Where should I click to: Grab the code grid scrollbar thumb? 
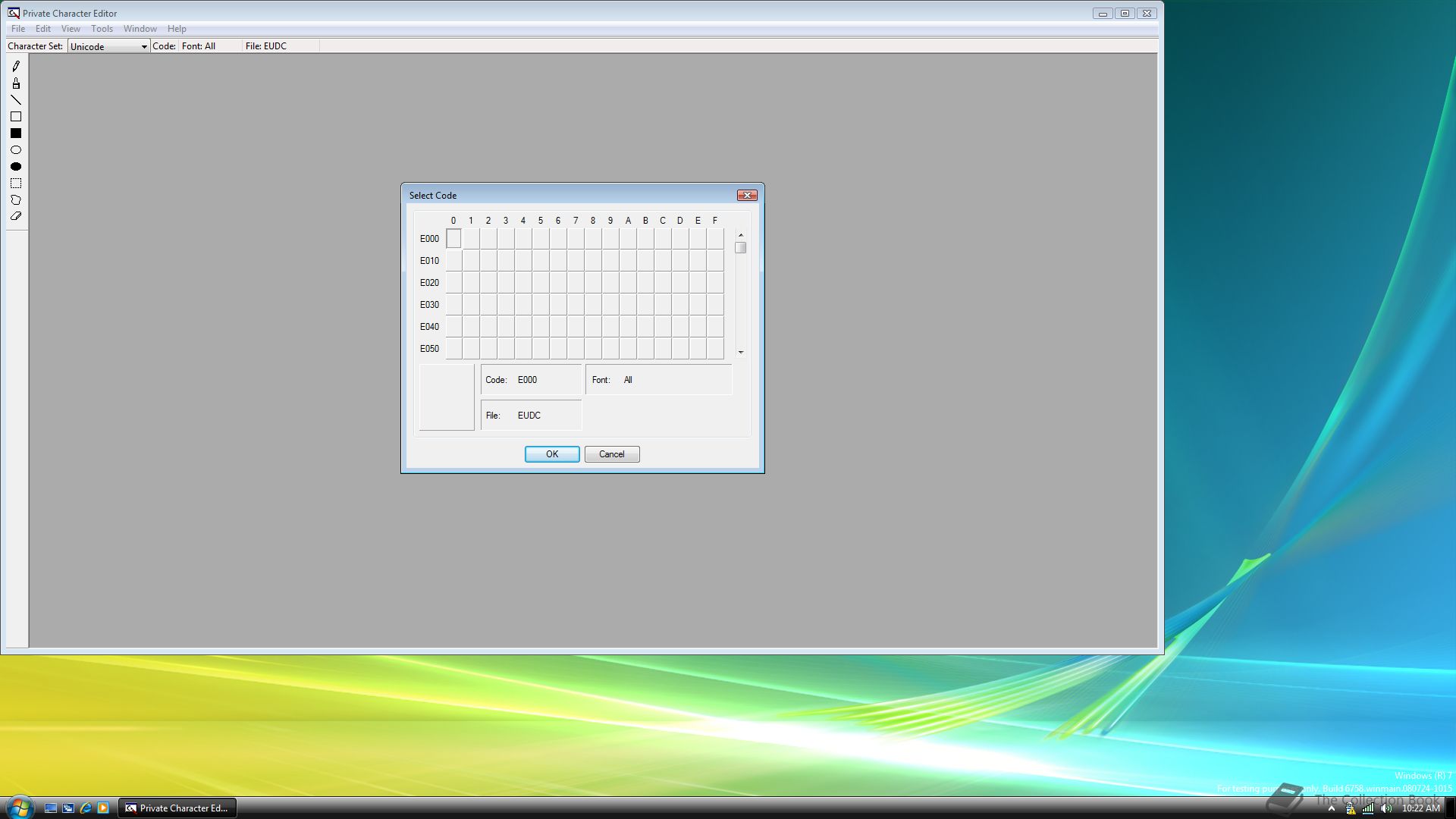(741, 248)
